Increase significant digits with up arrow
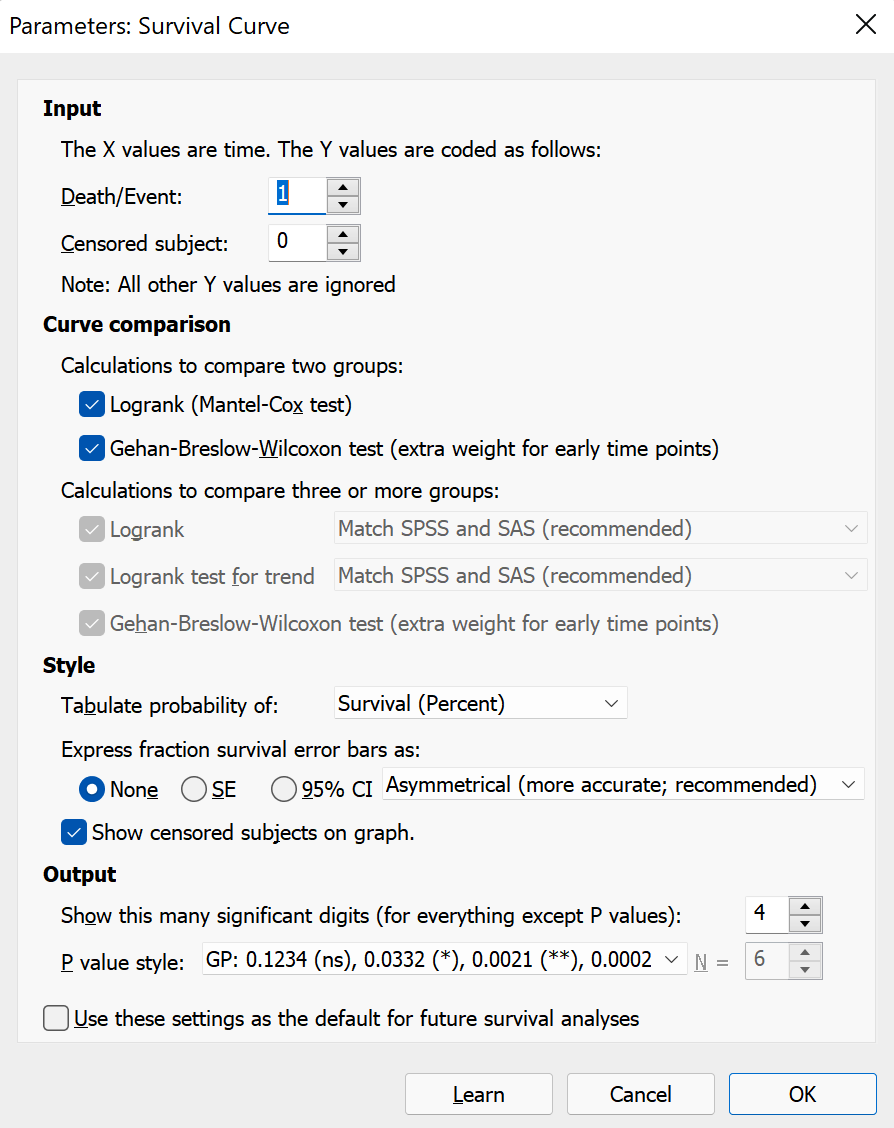Viewport: 894px width, 1128px height. [805, 905]
